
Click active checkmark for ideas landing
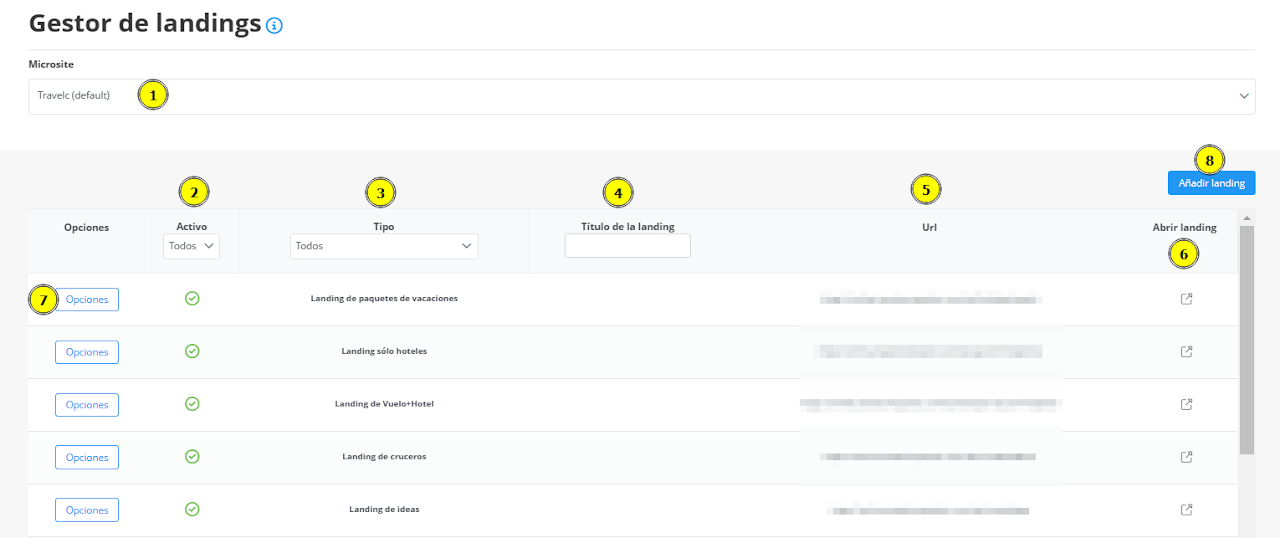(192, 509)
